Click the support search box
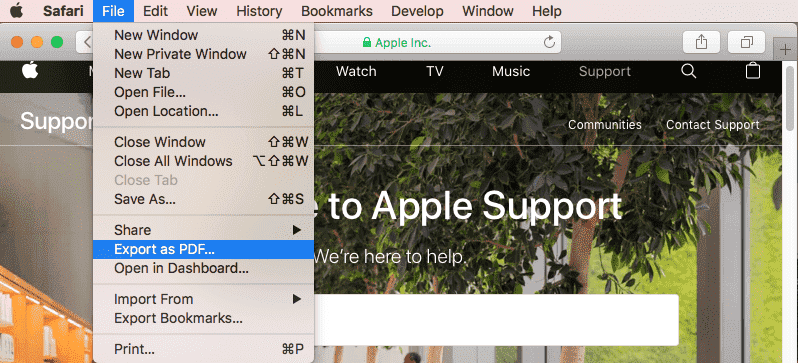The image size is (798, 363). (496, 320)
